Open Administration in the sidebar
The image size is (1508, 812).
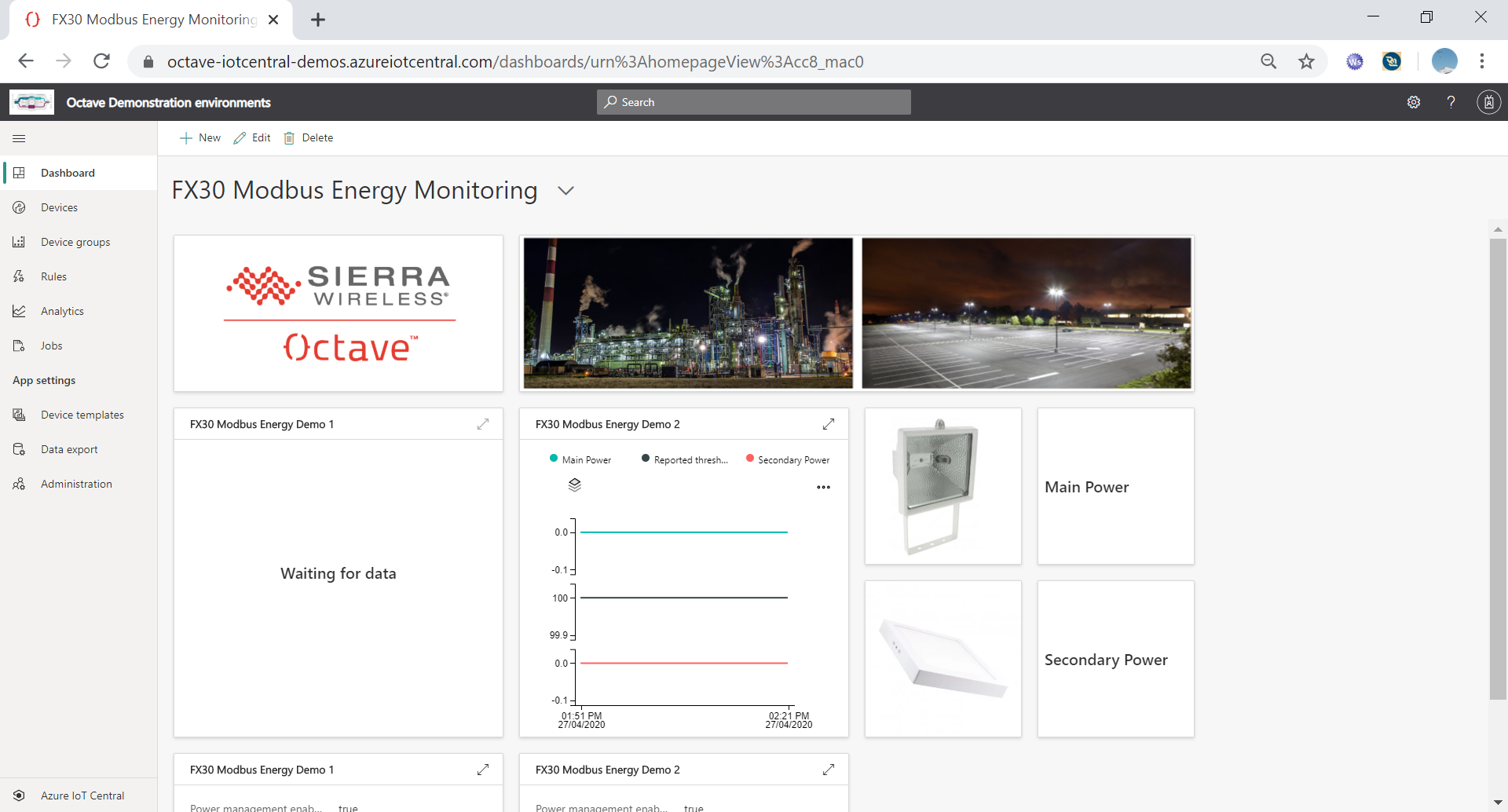(x=79, y=484)
